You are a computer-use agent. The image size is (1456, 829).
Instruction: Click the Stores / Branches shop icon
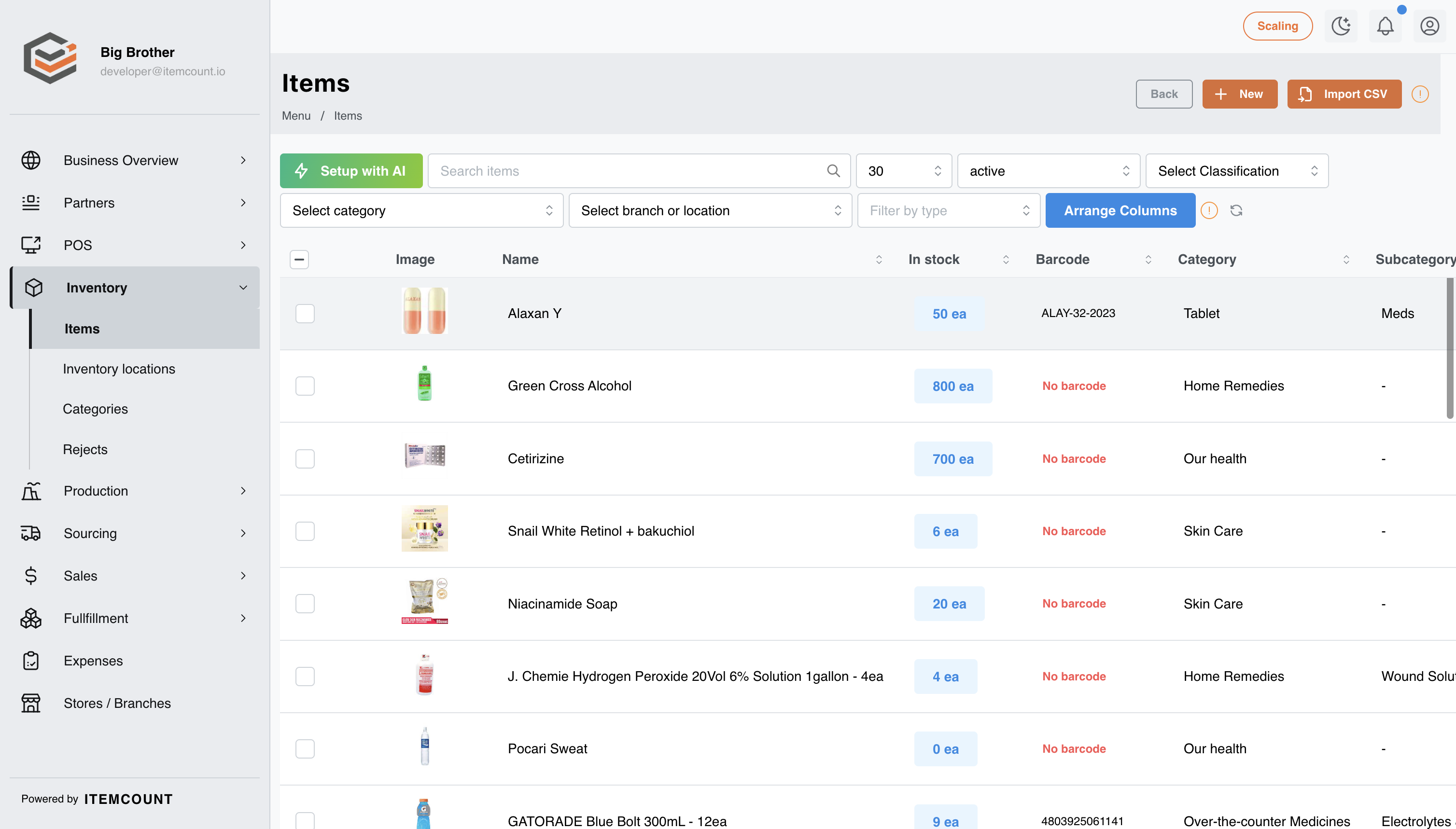(31, 703)
